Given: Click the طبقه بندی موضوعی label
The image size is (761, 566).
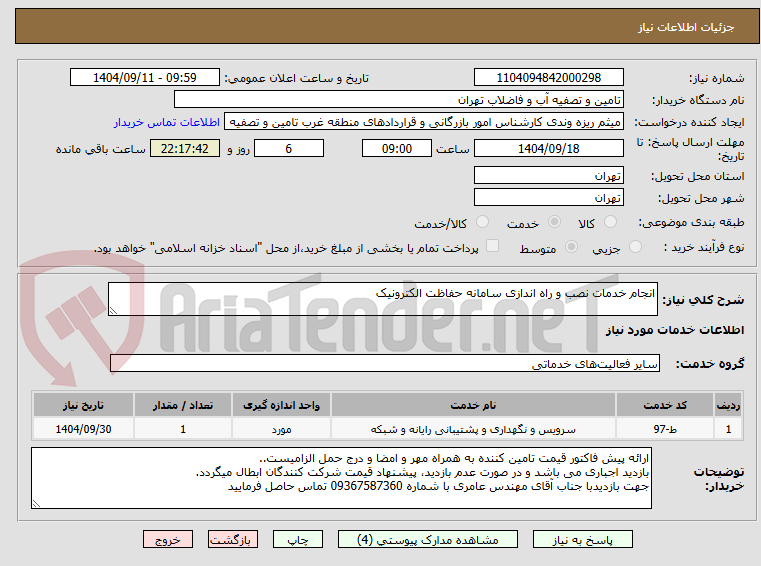Looking at the screenshot, I should (x=691, y=222).
